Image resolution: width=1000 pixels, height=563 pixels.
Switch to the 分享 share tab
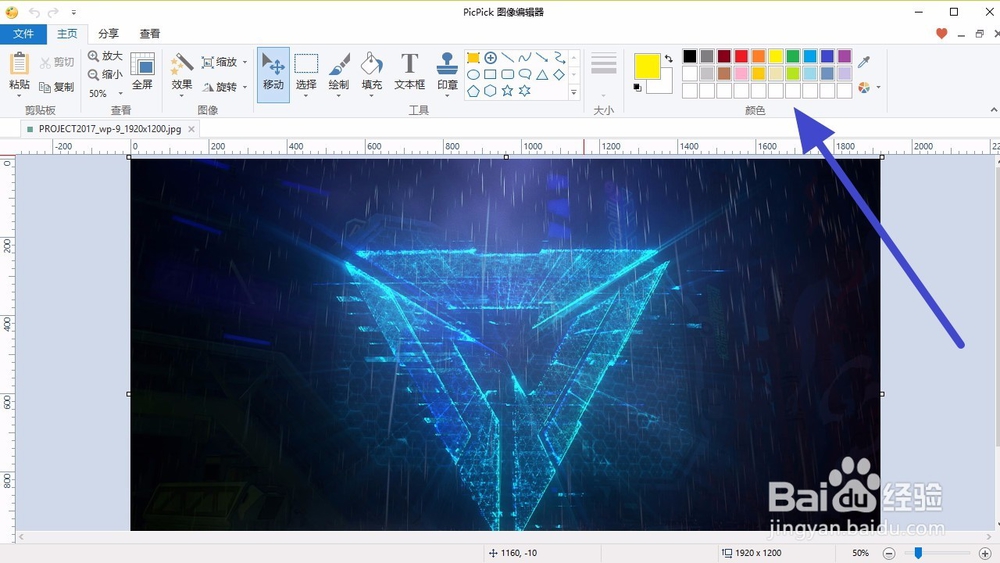point(108,34)
